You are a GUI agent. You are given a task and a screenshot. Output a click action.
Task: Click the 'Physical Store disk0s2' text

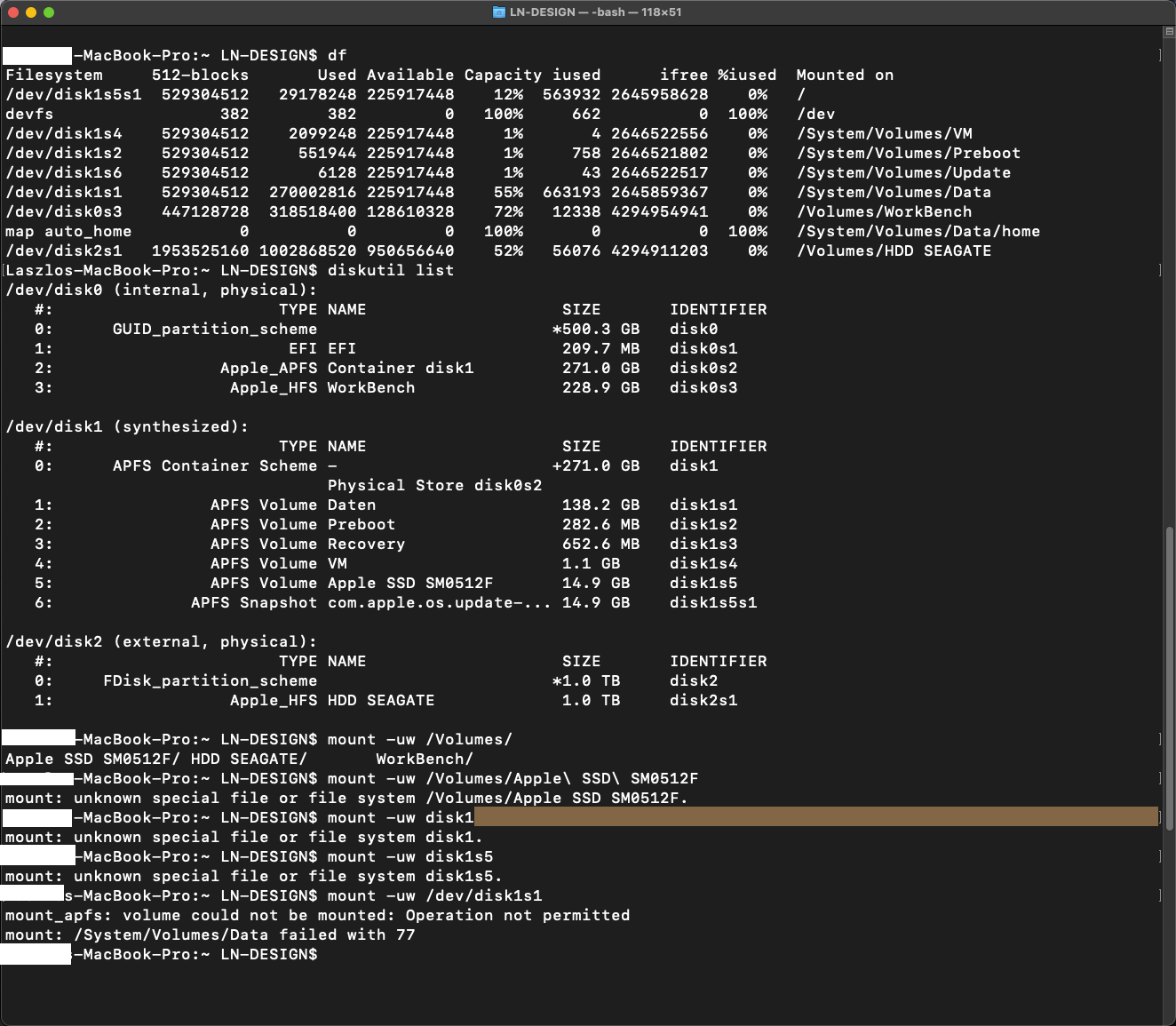(x=434, y=485)
